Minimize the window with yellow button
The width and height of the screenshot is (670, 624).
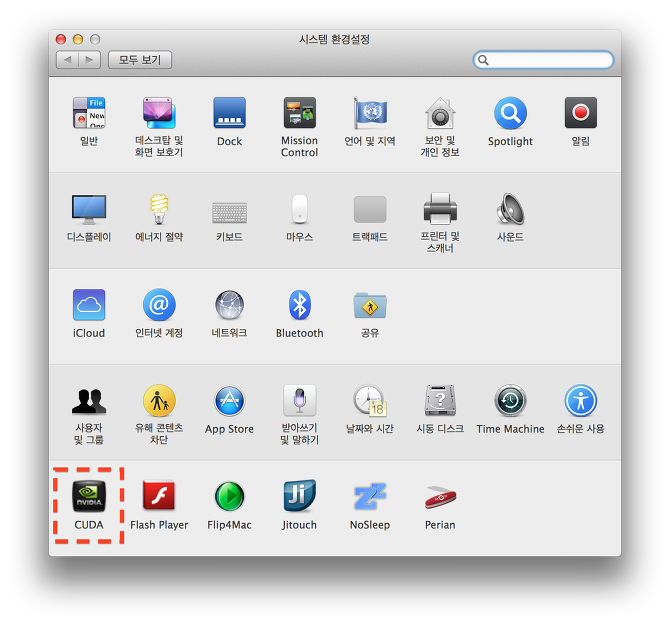pyautogui.click(x=78, y=39)
